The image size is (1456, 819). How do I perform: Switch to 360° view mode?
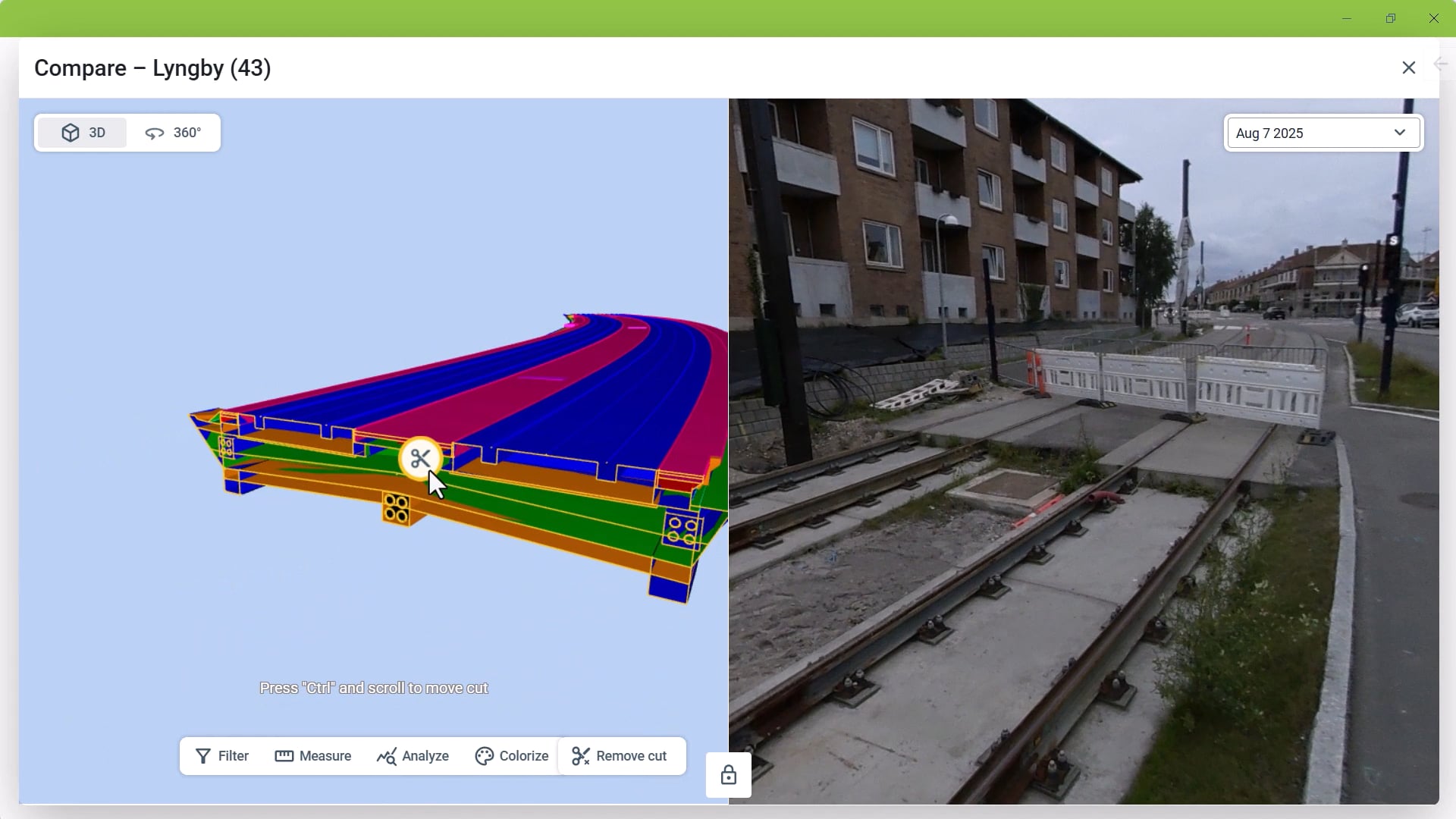[174, 133]
